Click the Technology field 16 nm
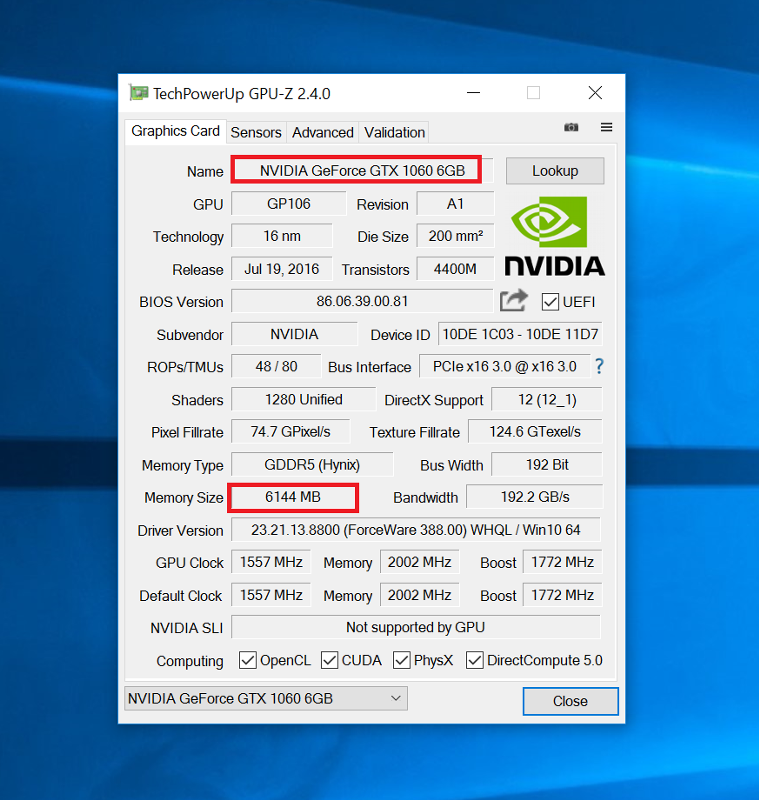Screen dimensions: 759x800 [282, 236]
